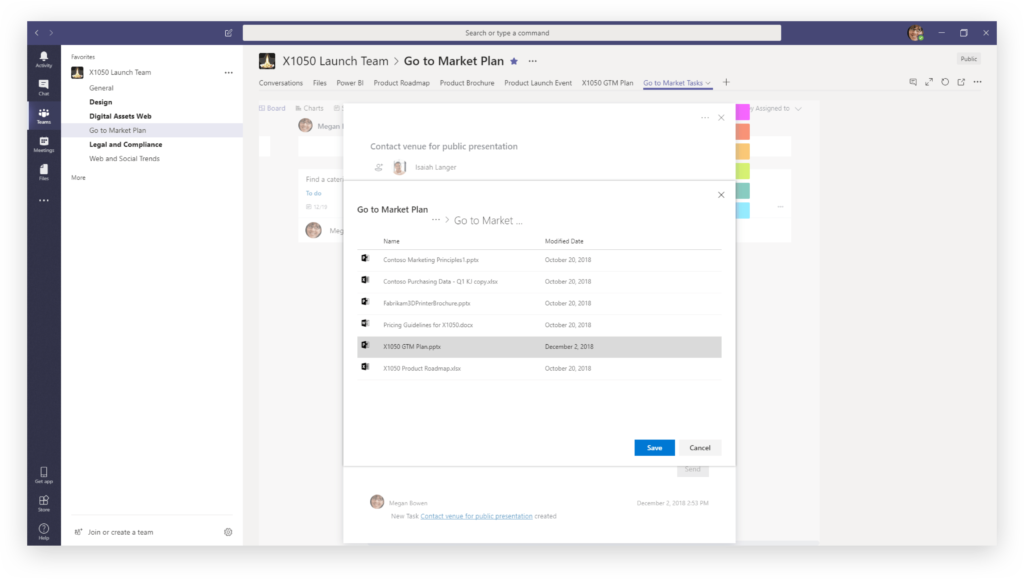
Task: Select the teal label color
Action: pyautogui.click(x=743, y=191)
